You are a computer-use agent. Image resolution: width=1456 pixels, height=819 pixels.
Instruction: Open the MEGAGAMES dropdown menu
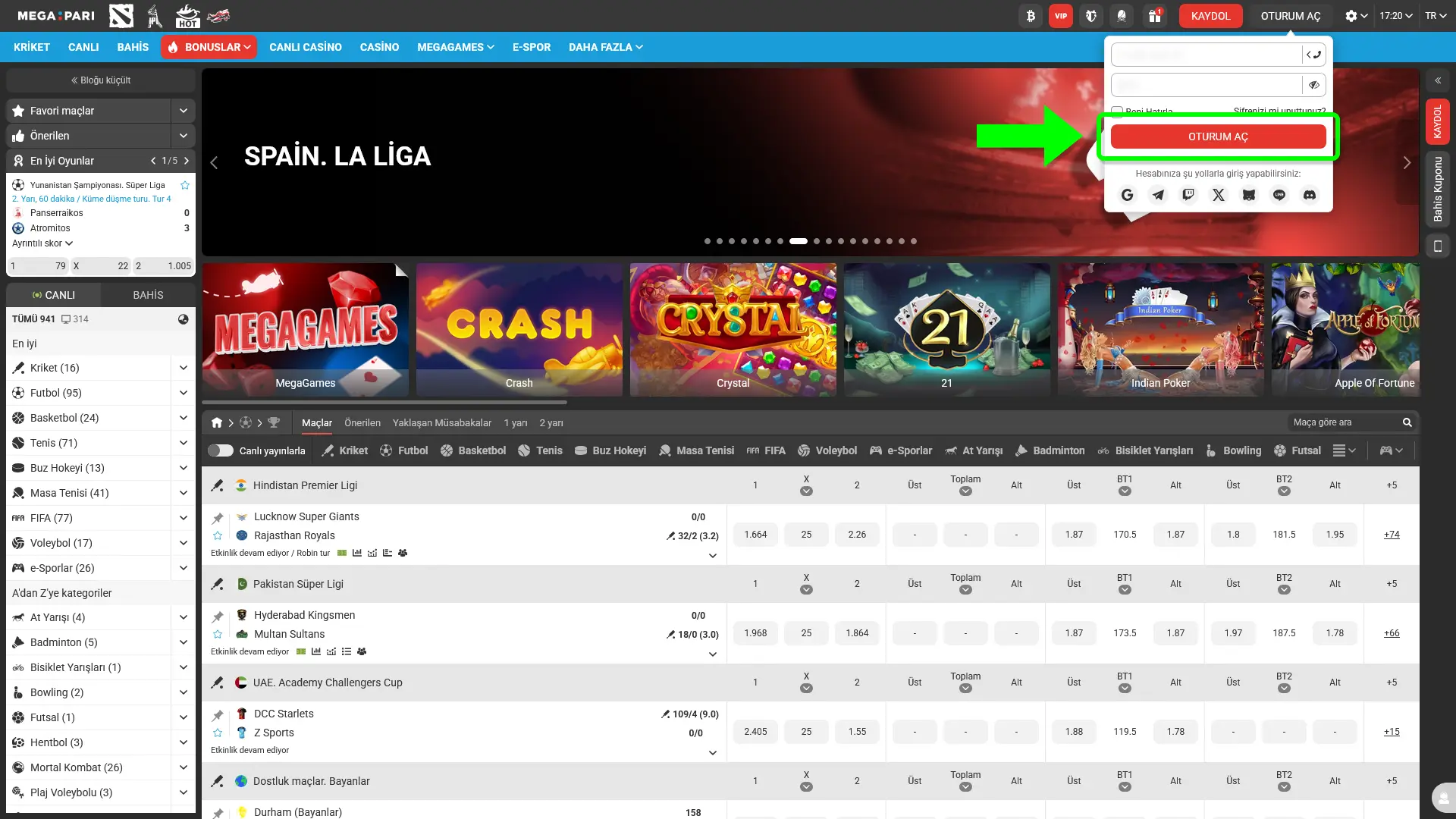(x=455, y=47)
